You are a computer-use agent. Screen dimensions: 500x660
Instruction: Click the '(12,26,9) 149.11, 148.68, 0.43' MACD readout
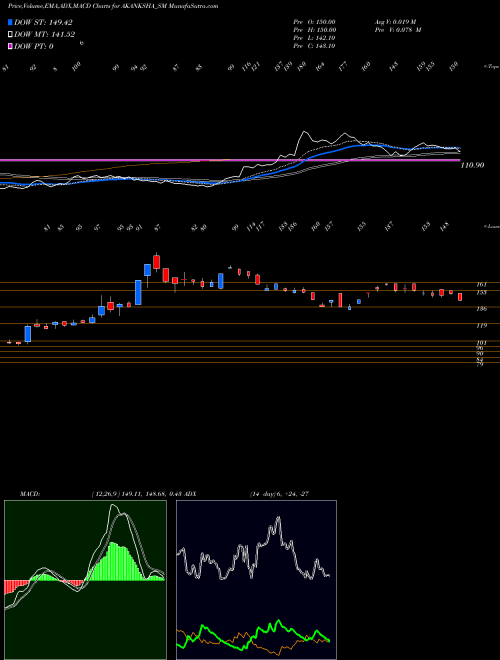coord(136,494)
